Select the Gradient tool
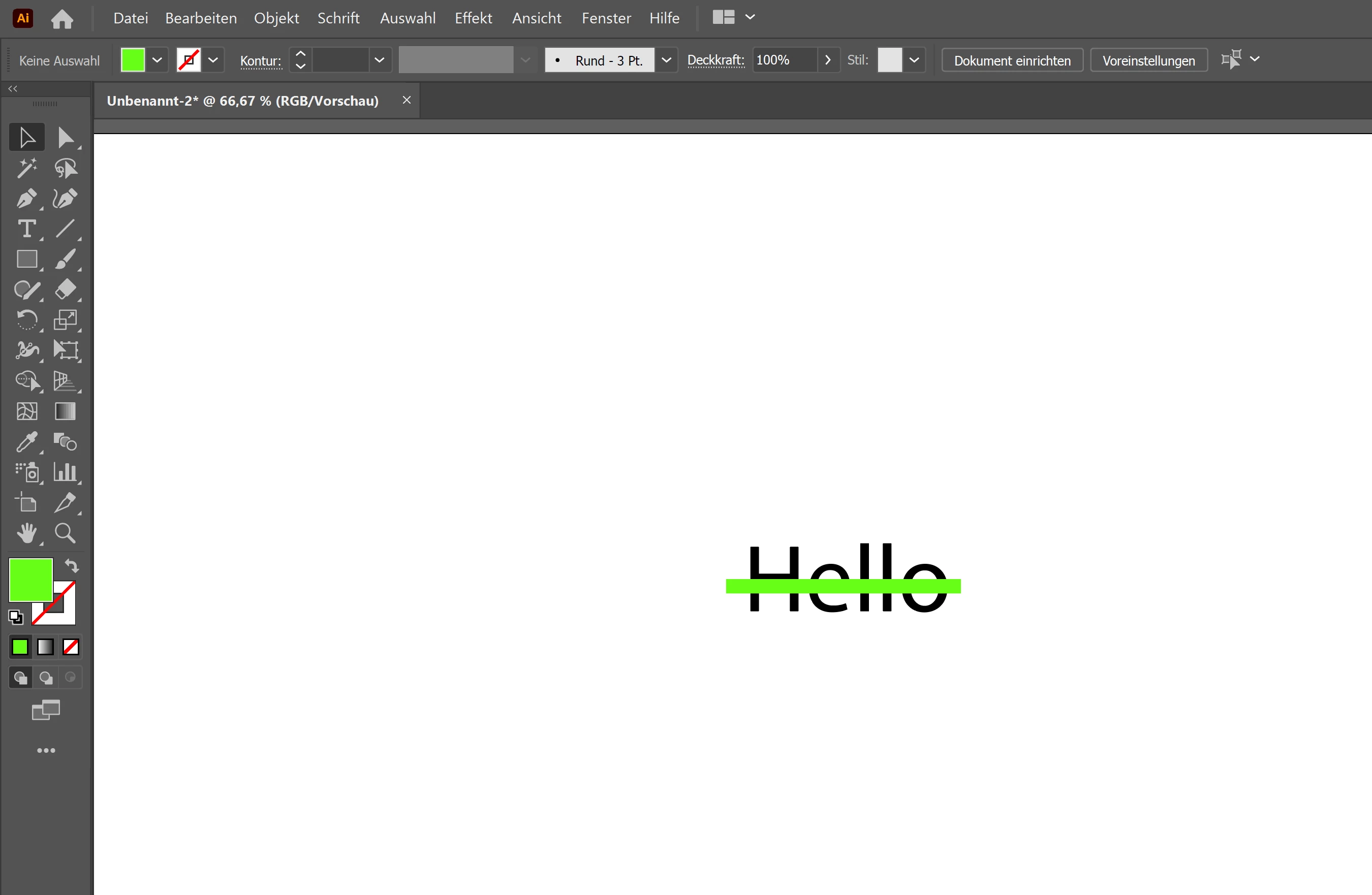The image size is (1372, 895). click(65, 411)
